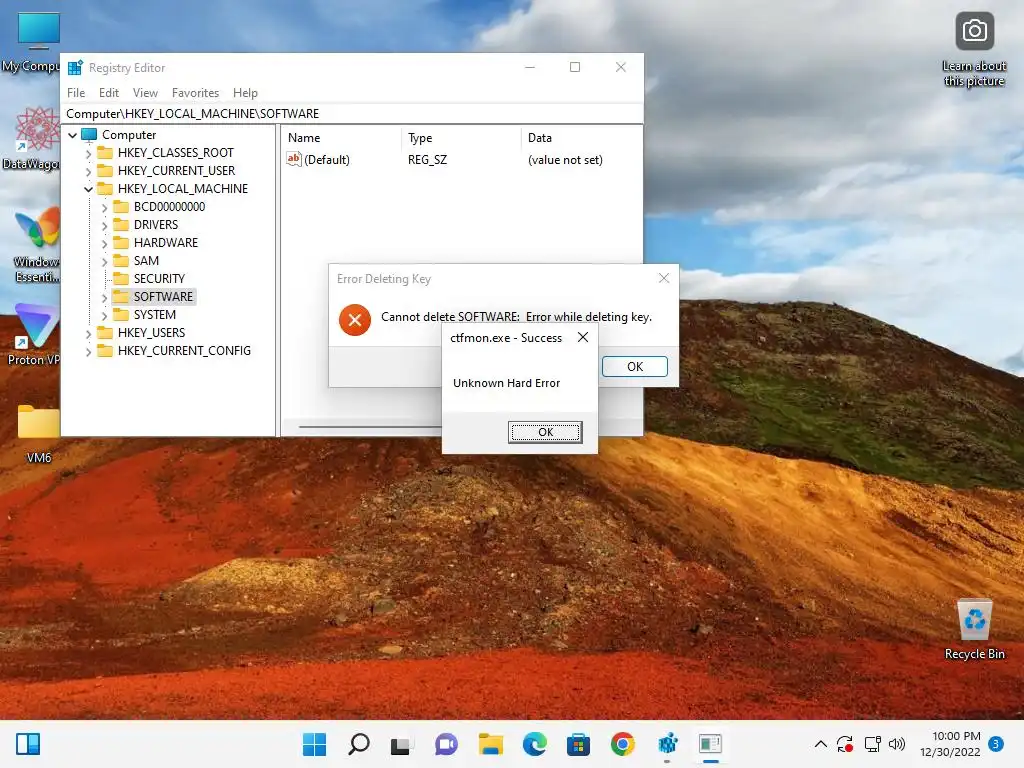Click the registry address bar path
Viewport: 1024px width, 768px height.
point(193,114)
